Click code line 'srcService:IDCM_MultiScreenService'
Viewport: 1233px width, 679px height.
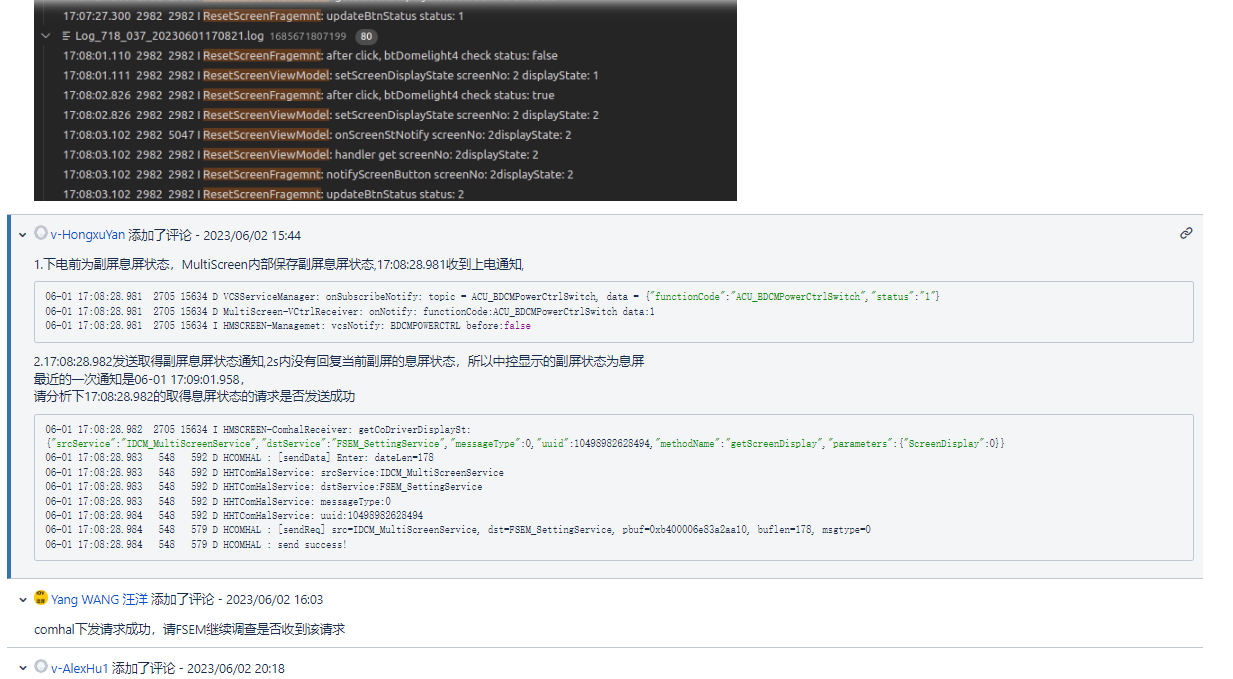274,472
